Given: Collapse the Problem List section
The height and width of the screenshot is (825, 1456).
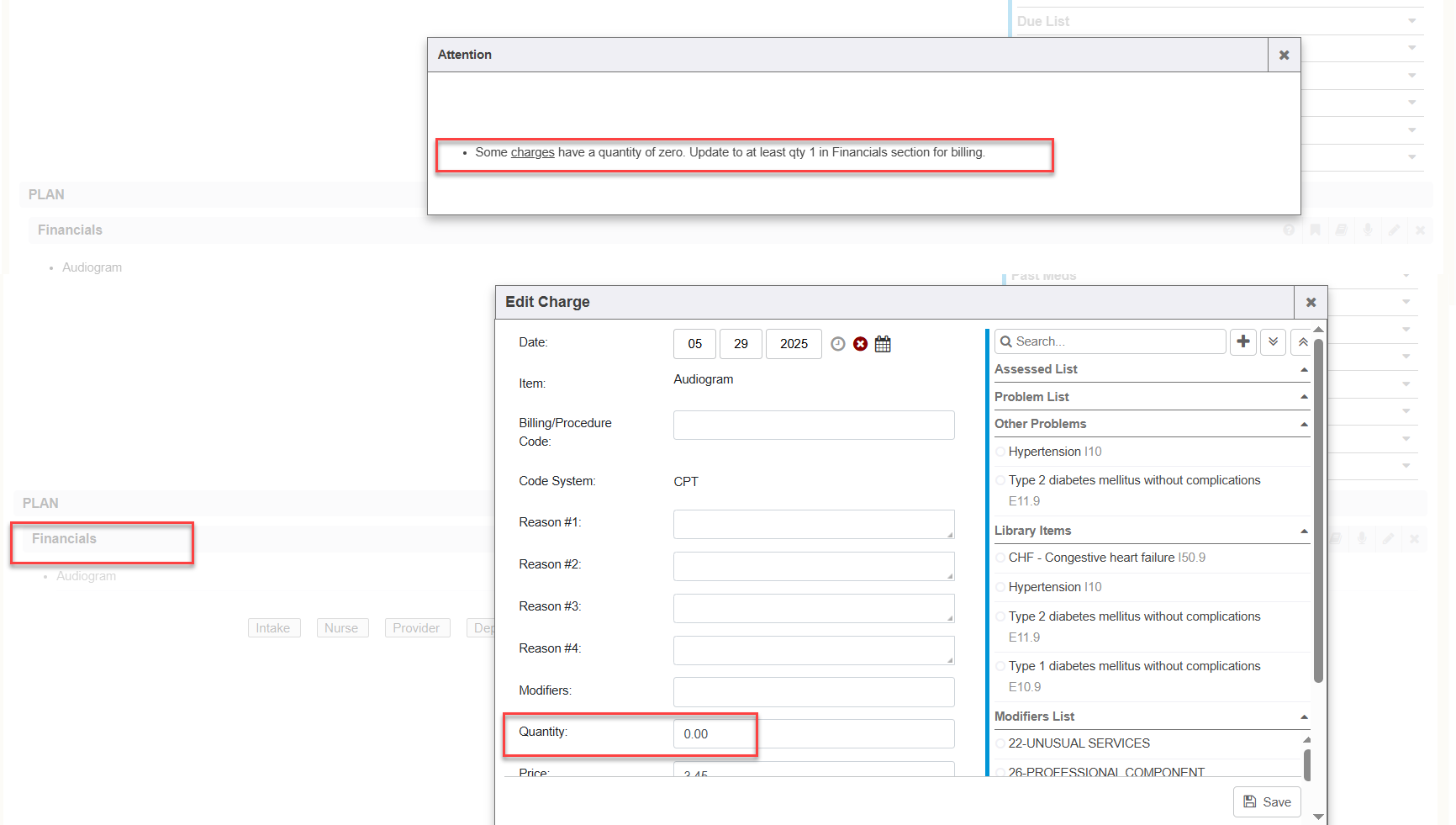Looking at the screenshot, I should click(x=1304, y=397).
